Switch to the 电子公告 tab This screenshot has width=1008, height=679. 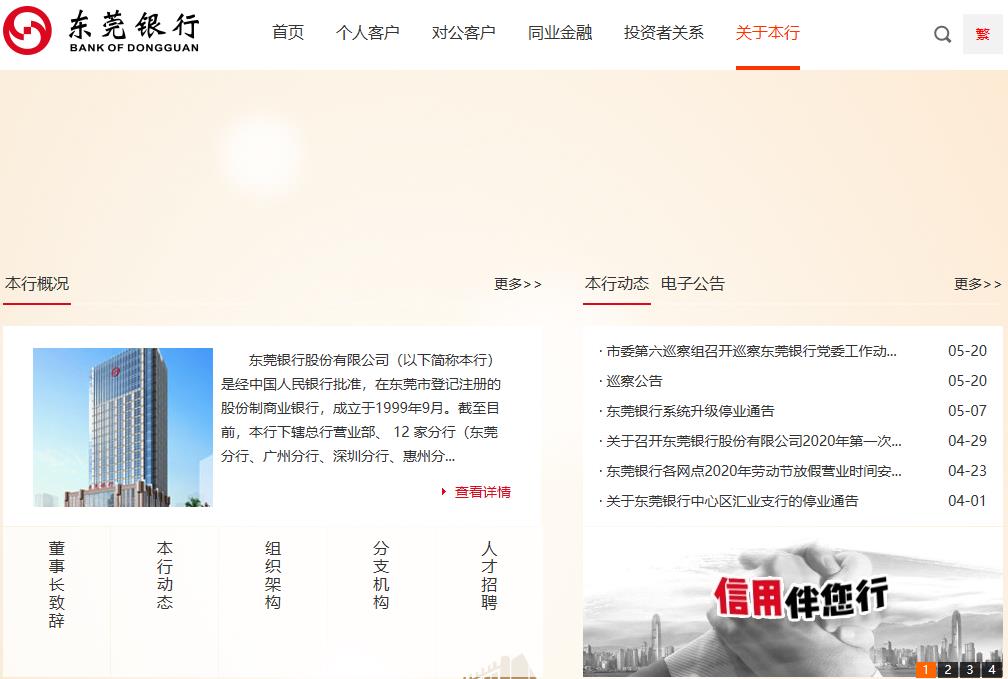[x=692, y=284]
